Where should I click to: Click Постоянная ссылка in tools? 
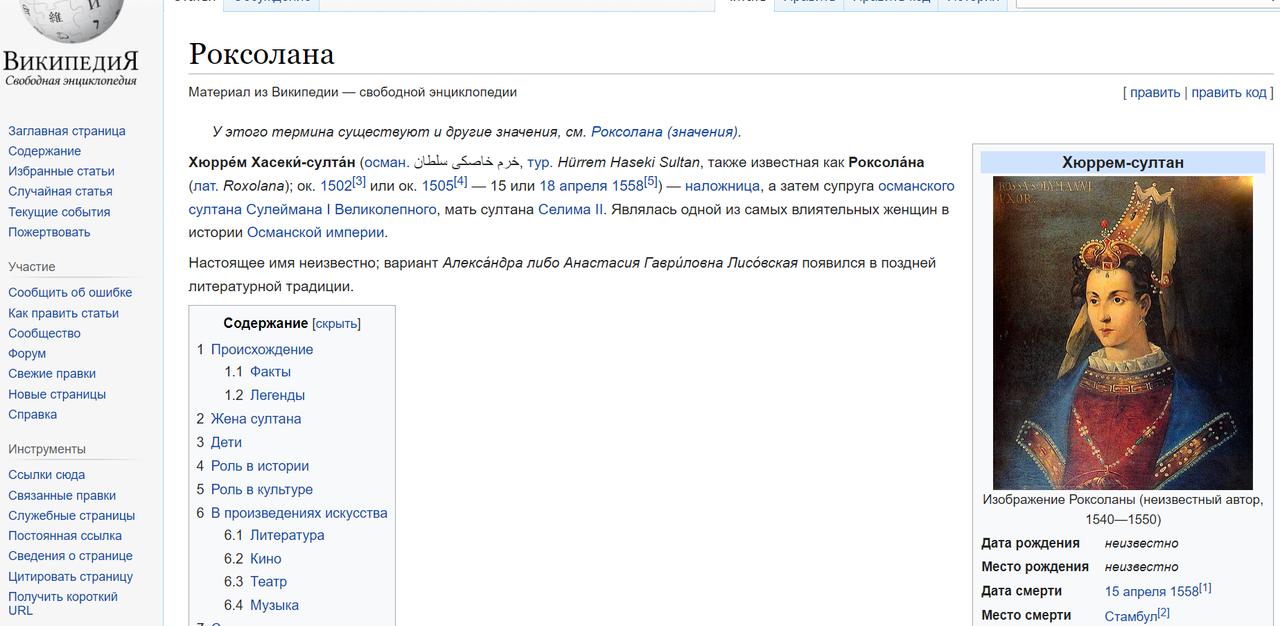pos(65,535)
